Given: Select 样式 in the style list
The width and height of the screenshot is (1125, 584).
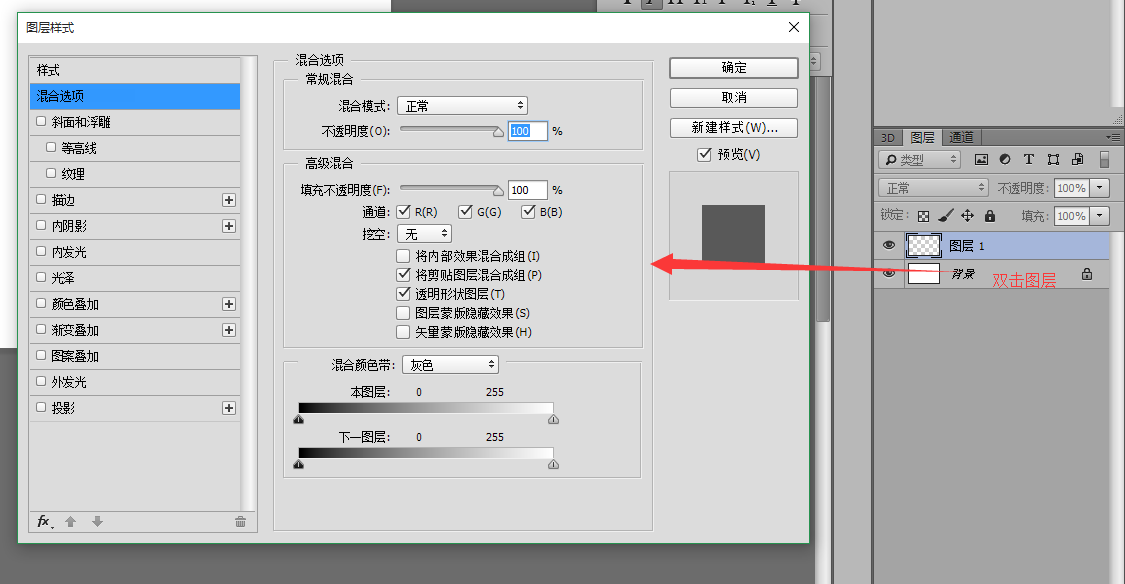Looking at the screenshot, I should [x=135, y=70].
